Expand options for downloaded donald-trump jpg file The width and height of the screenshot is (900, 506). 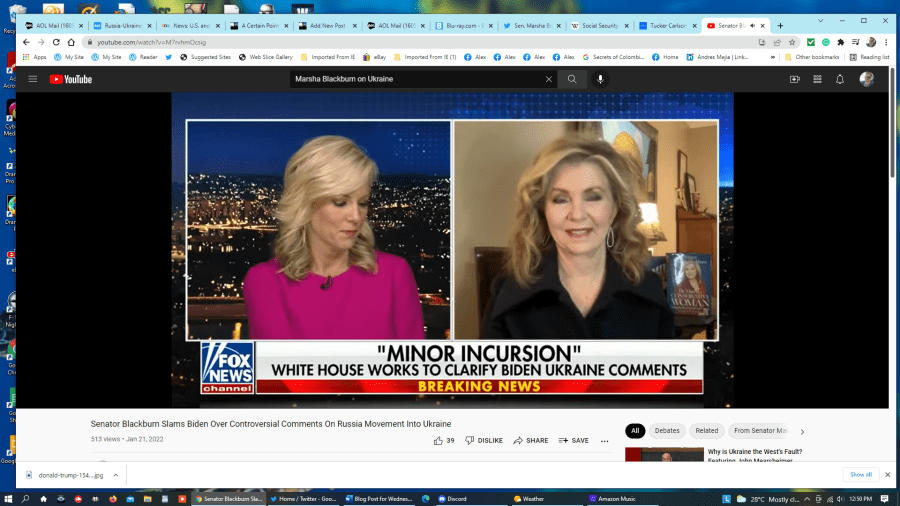116,475
